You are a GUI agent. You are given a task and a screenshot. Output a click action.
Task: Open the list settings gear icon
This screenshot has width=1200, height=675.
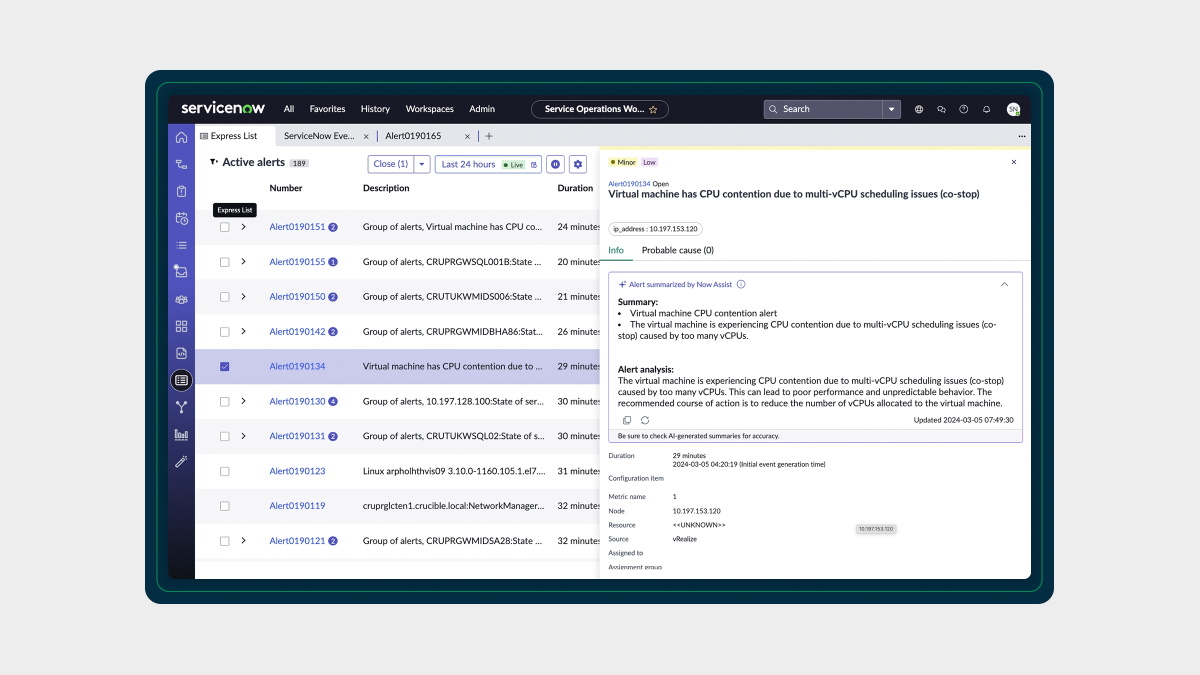578,164
